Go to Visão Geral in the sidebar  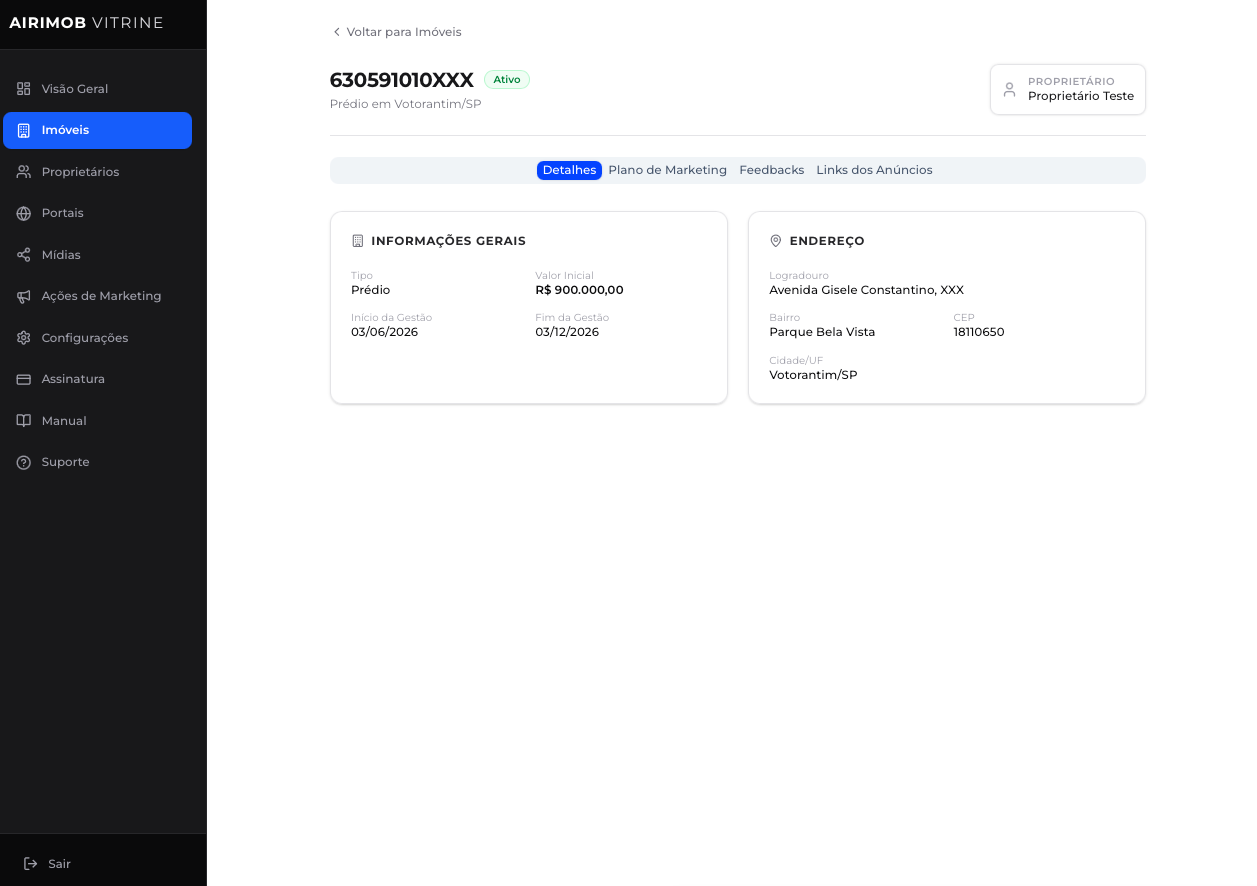pos(97,89)
